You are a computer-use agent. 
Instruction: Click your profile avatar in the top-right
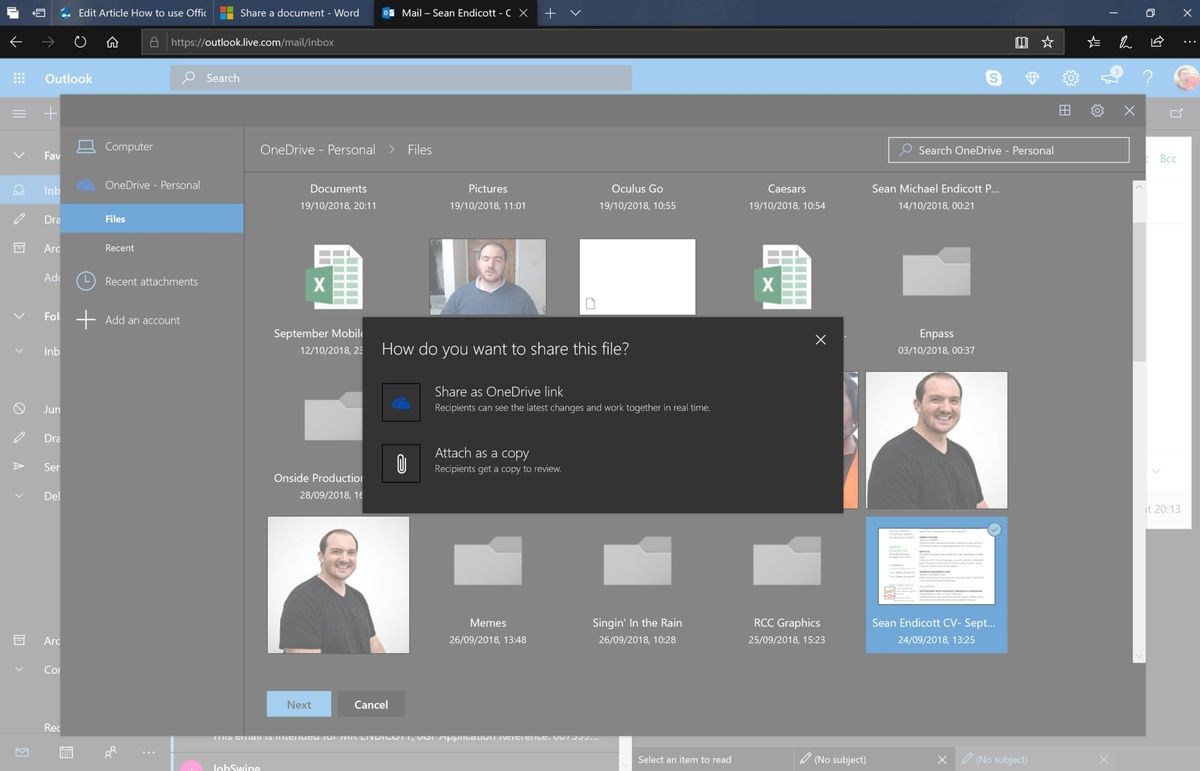pos(1185,78)
